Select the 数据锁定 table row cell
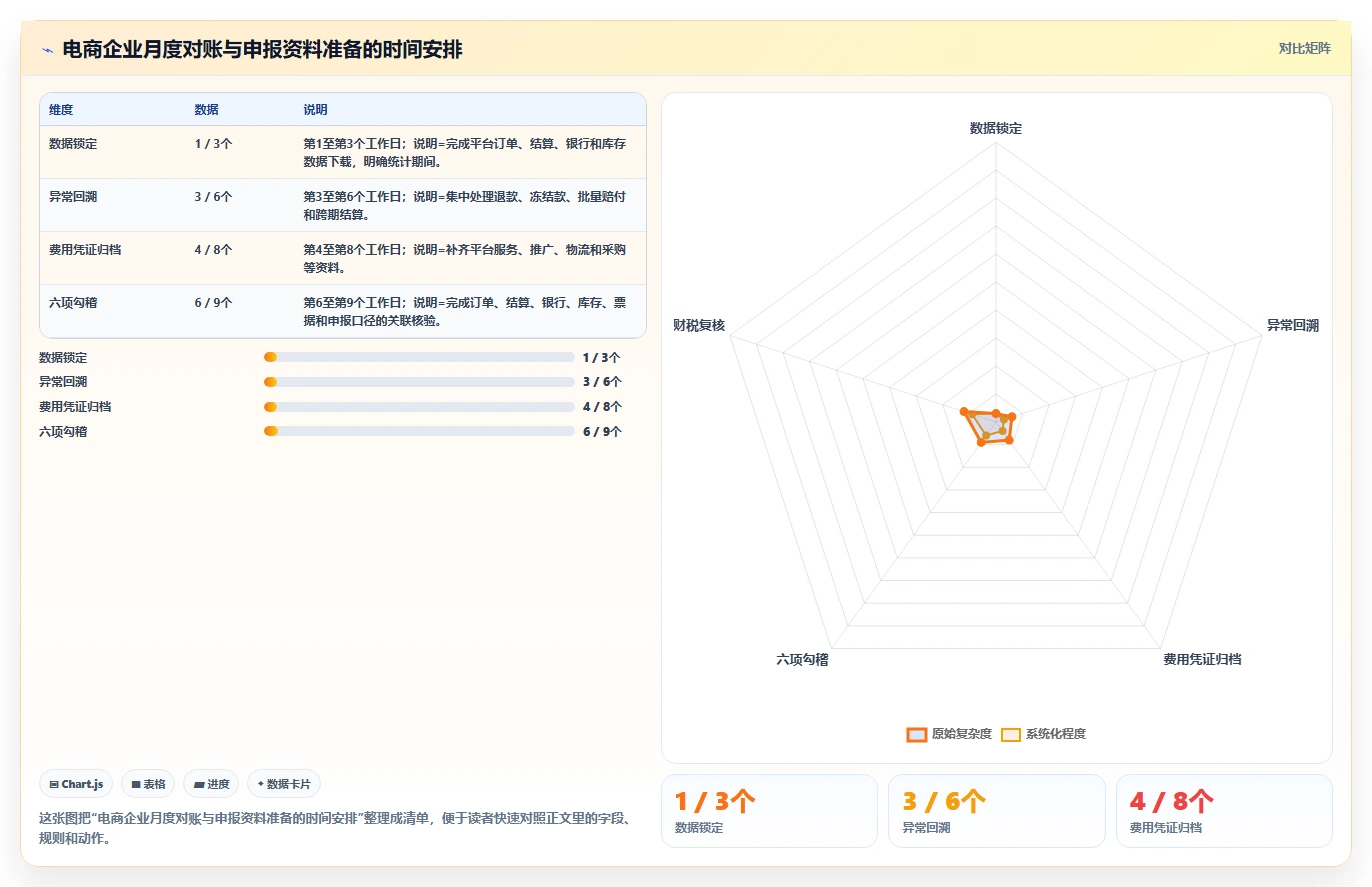This screenshot has width=1372, height=887. pyautogui.click(x=73, y=143)
